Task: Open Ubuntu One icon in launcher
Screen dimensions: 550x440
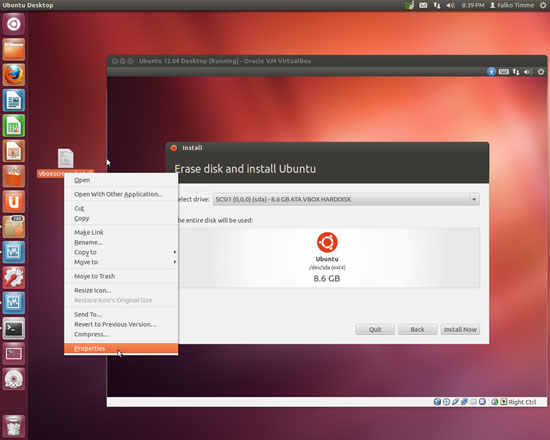Action: (14, 201)
